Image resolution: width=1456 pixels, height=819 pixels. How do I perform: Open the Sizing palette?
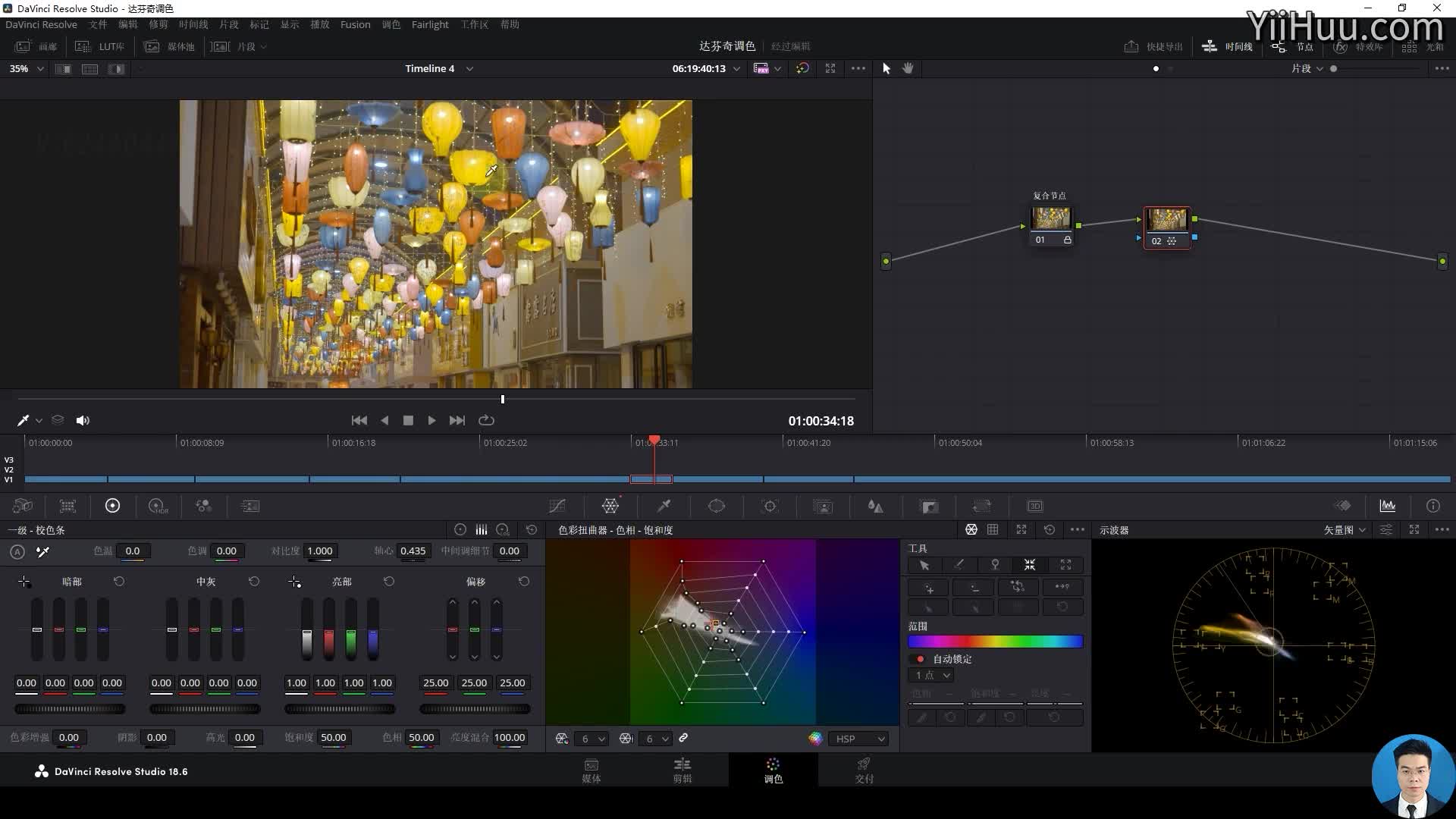point(982,506)
